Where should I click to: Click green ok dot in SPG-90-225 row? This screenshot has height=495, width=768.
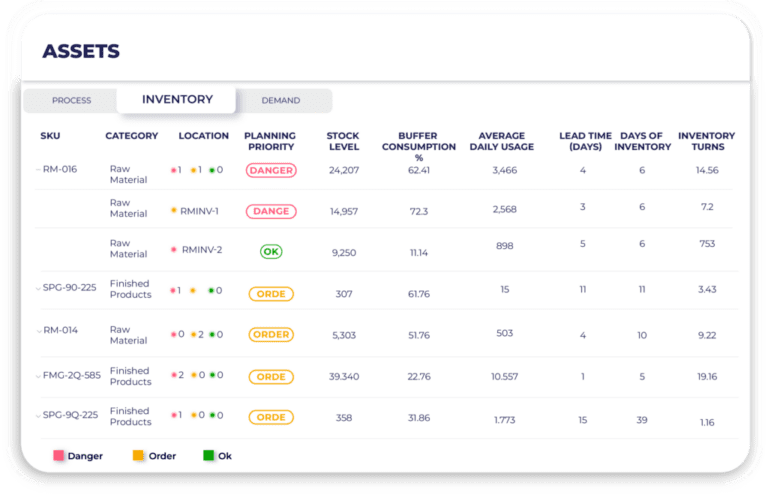click(211, 291)
